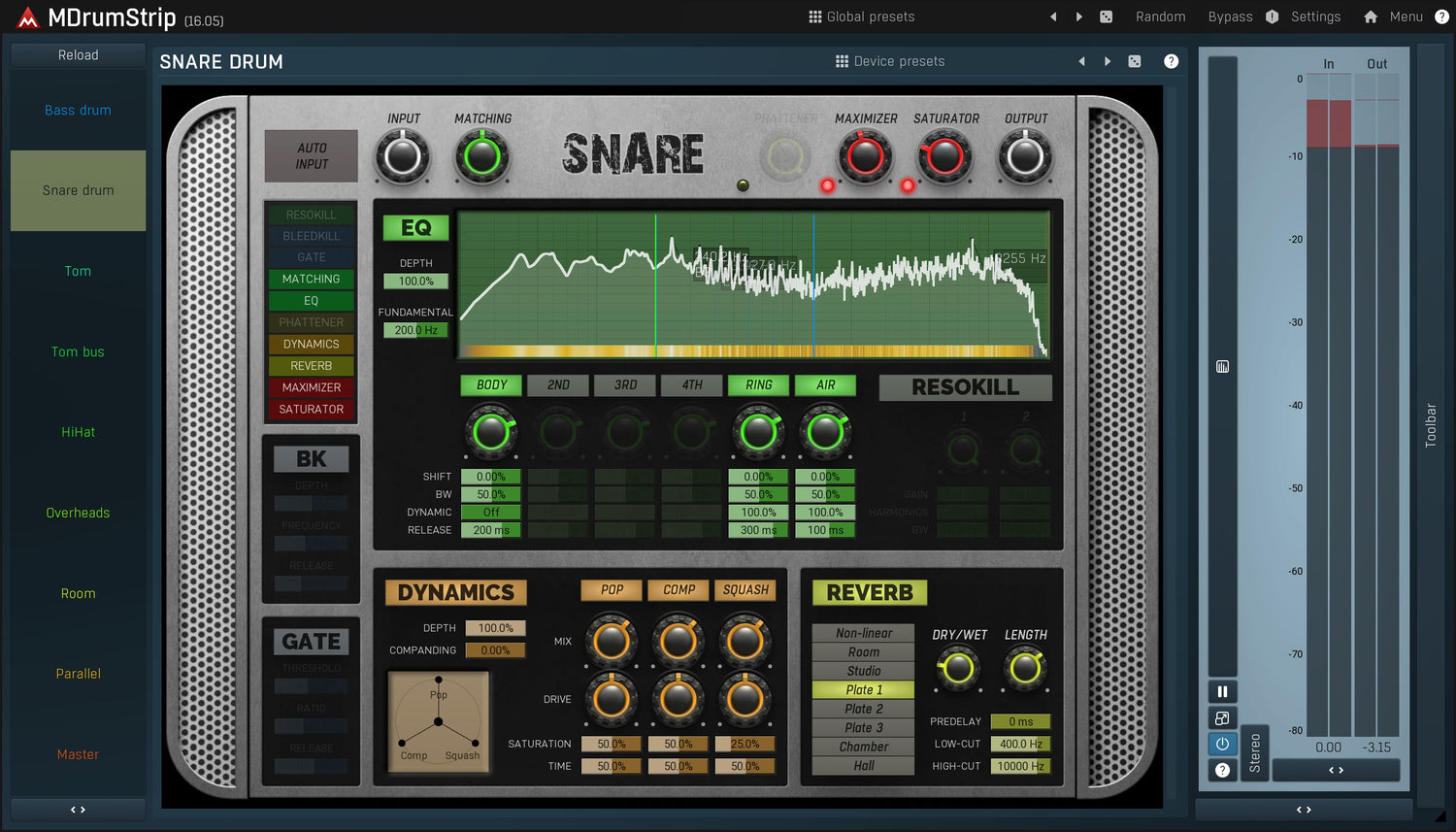Toggle the AUTO INPUT button
1456x832 pixels.
point(312,156)
